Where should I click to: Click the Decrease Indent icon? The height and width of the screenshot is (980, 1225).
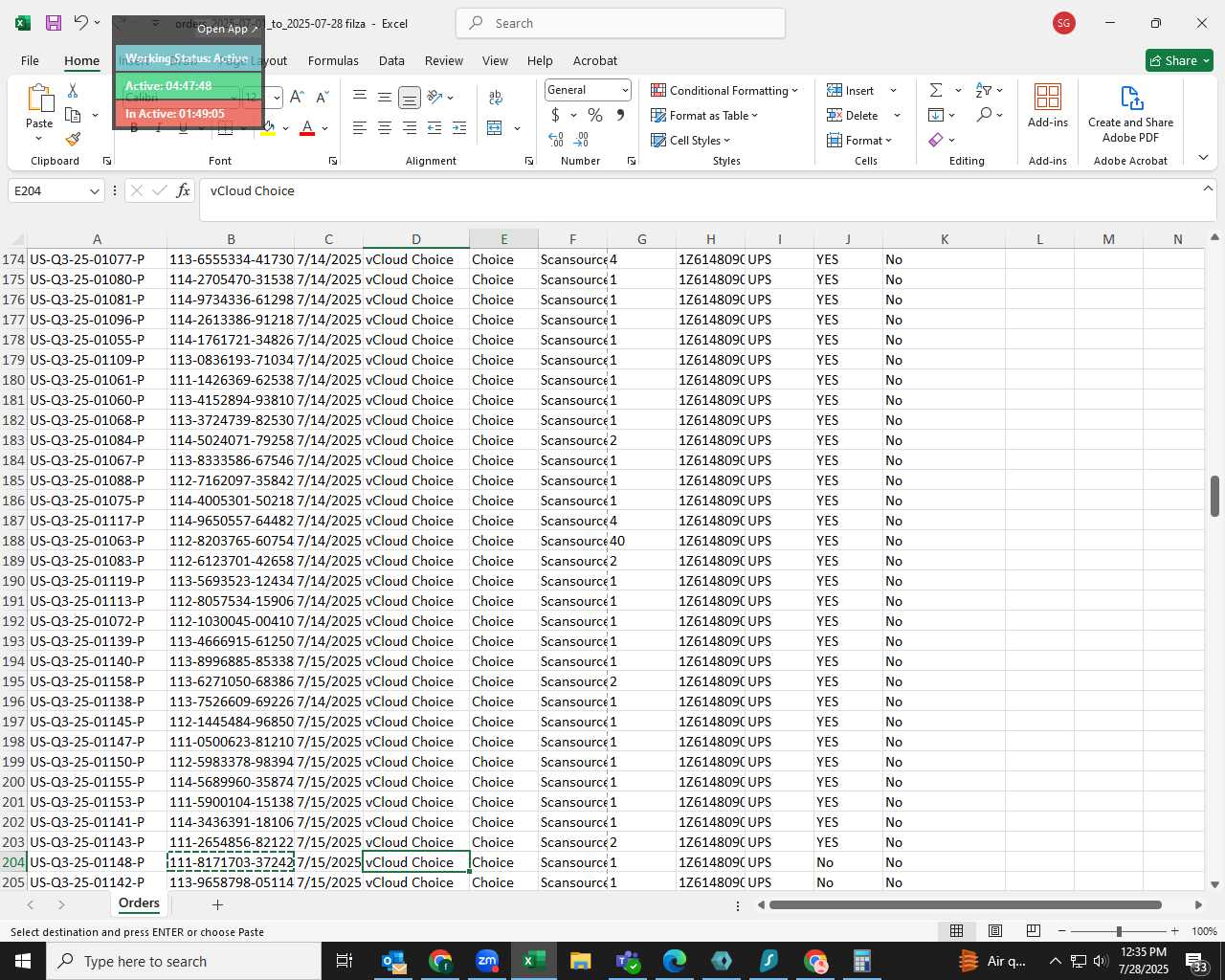point(434,128)
